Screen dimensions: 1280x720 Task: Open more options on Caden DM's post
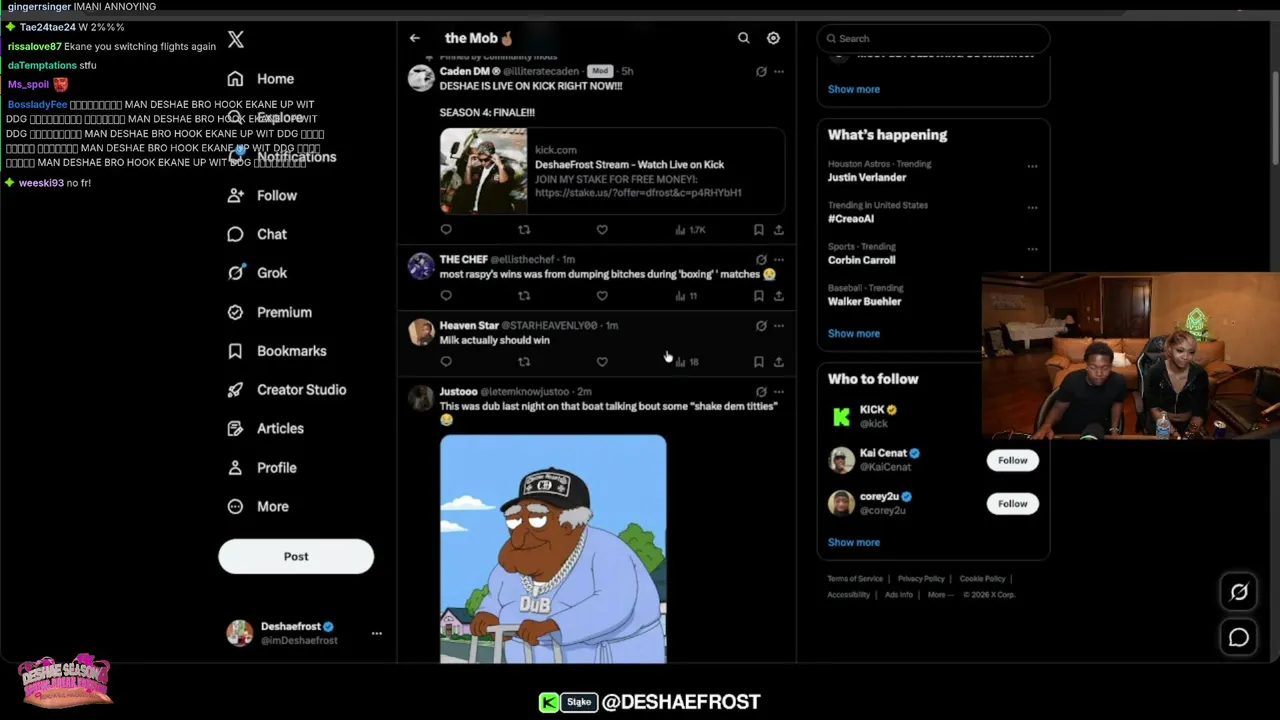pyautogui.click(x=779, y=72)
